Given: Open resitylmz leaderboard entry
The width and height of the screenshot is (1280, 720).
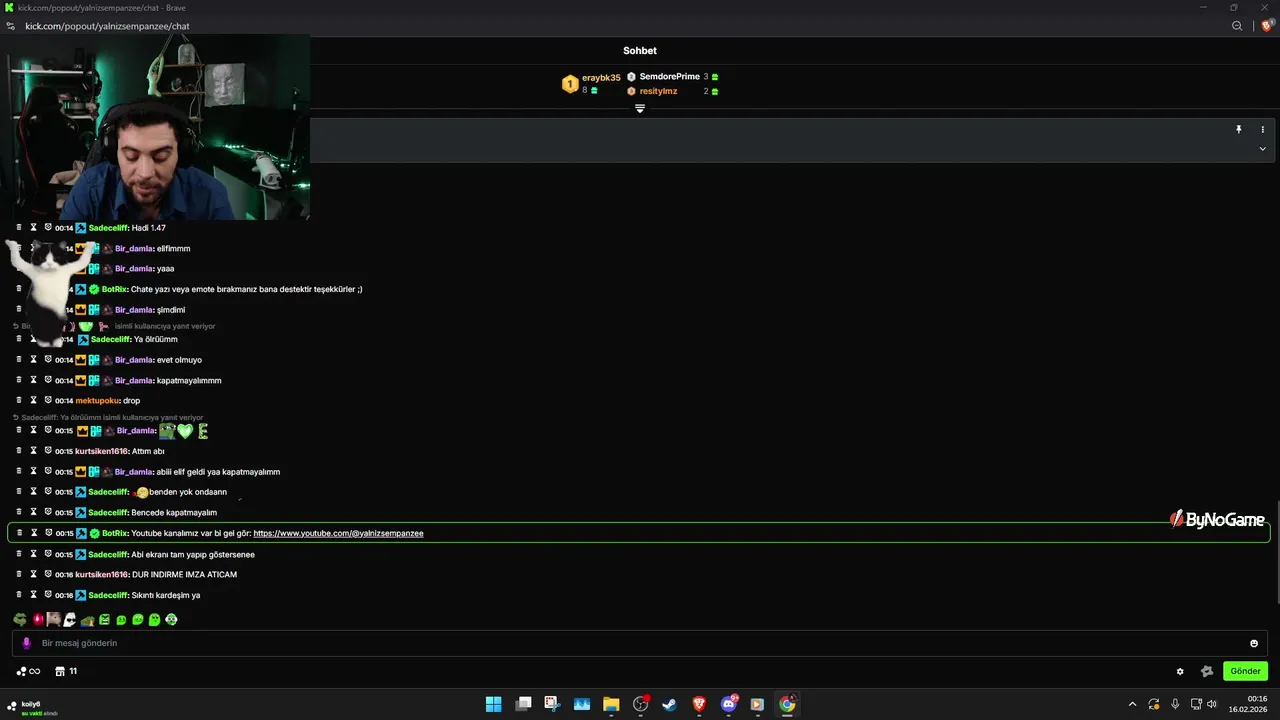Looking at the screenshot, I should pyautogui.click(x=658, y=91).
